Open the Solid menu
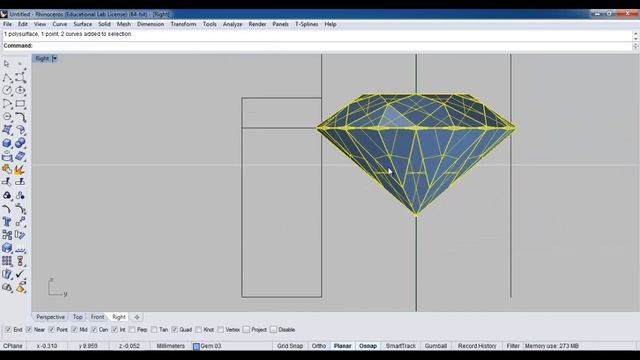The height and width of the screenshot is (360, 640). tap(104, 24)
